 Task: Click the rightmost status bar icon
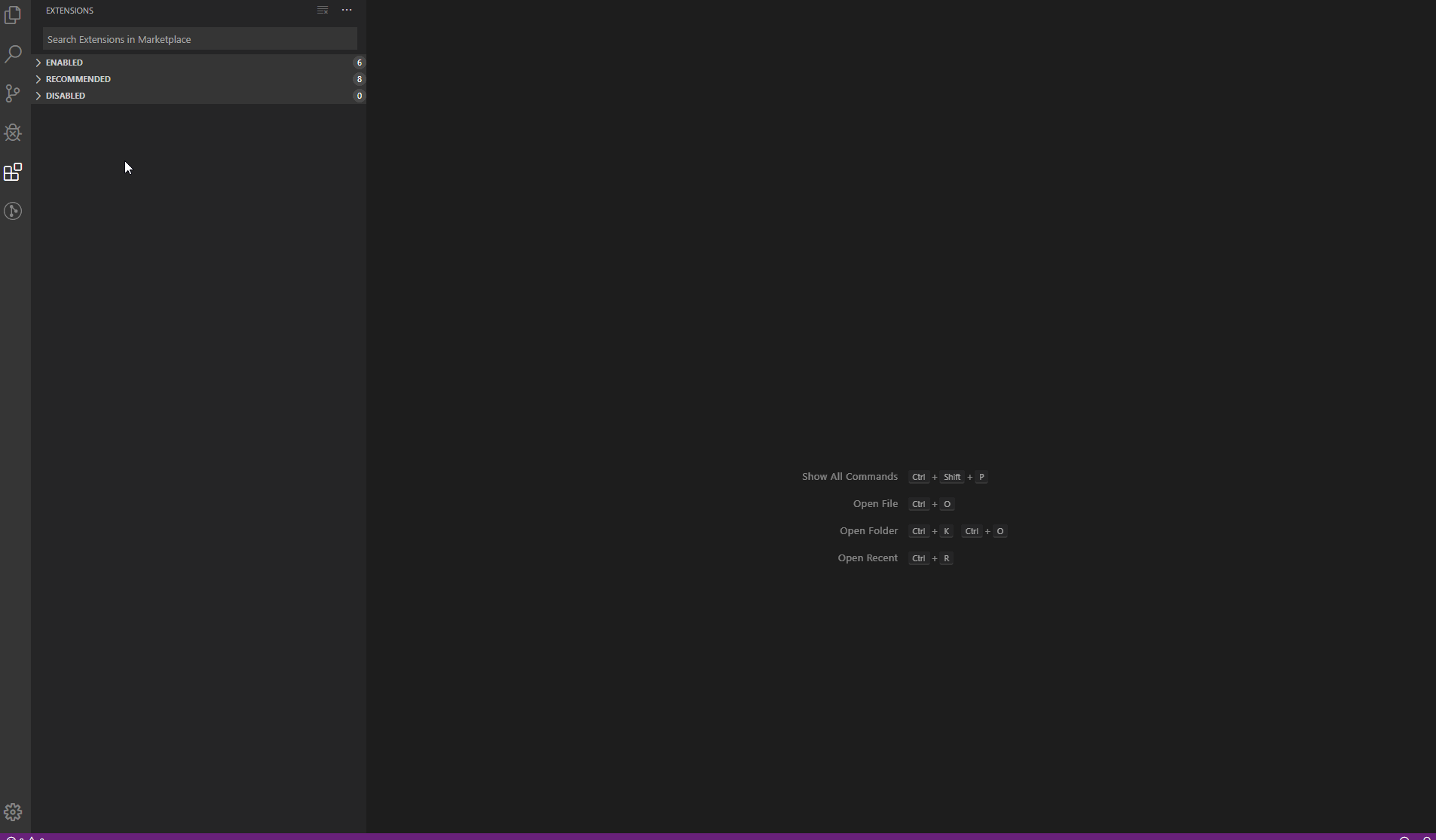pyautogui.click(x=1428, y=836)
